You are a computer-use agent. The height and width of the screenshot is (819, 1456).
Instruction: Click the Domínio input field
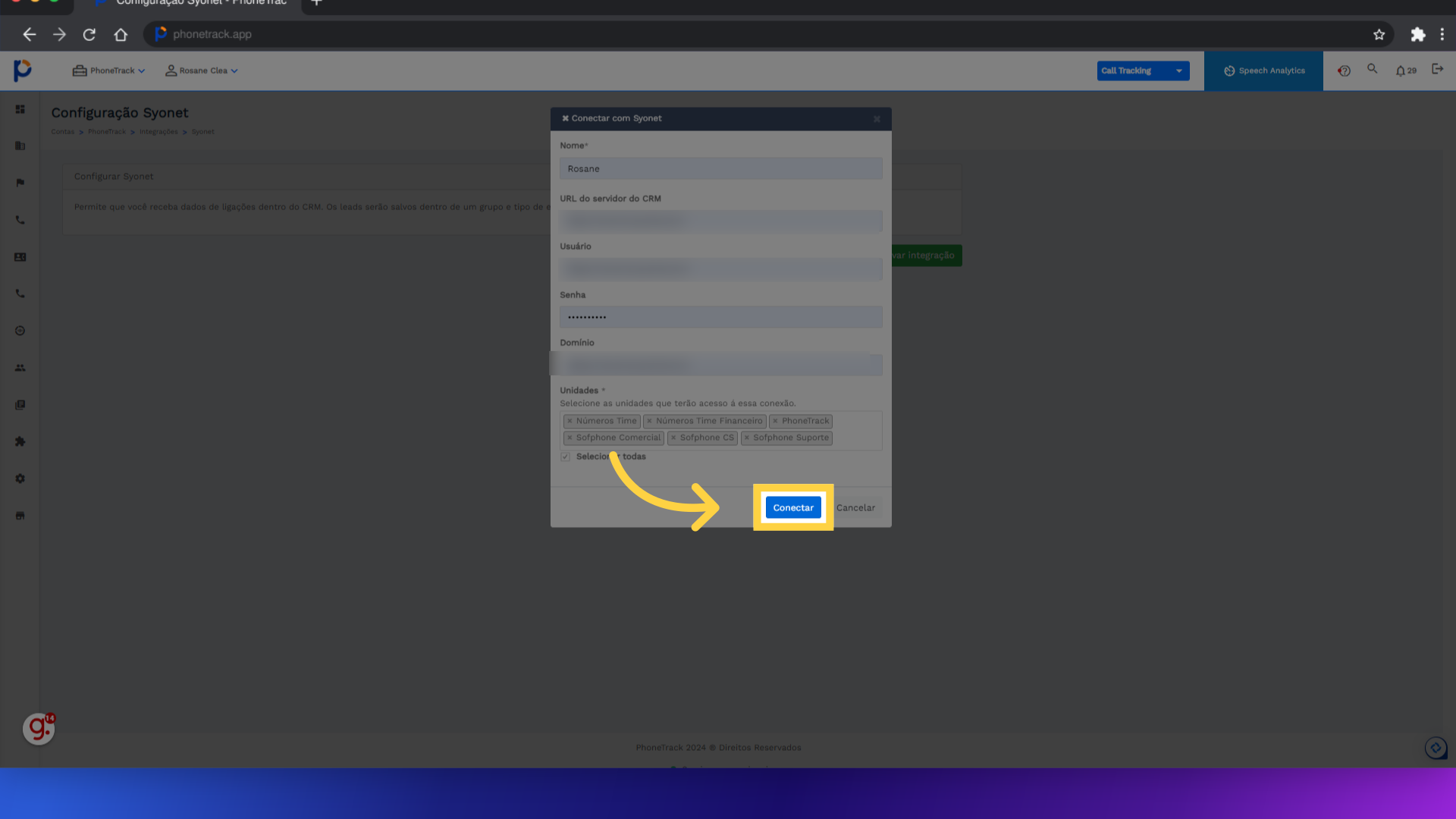tap(720, 365)
